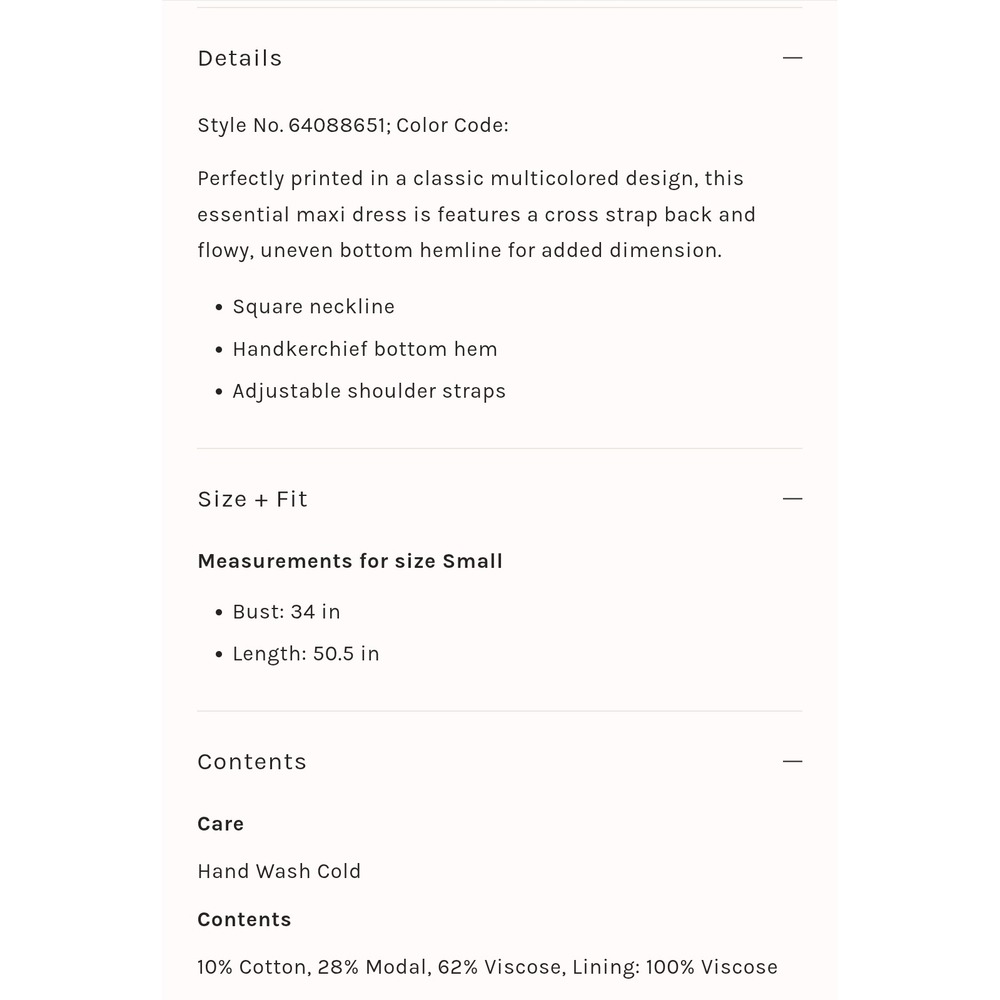The height and width of the screenshot is (1000, 1000).
Task: Click the Bust: 34 in measurement
Action: point(286,612)
